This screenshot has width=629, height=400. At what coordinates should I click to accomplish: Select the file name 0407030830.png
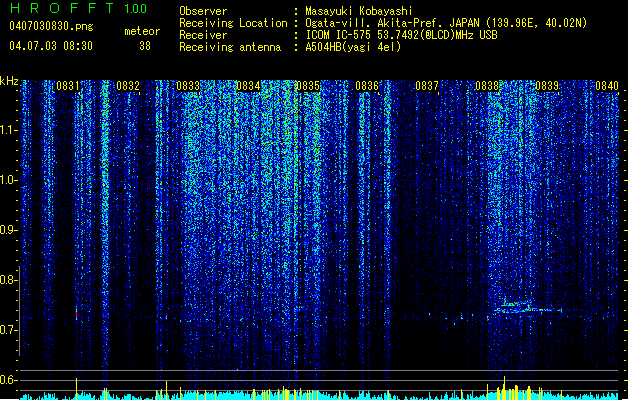[51, 26]
